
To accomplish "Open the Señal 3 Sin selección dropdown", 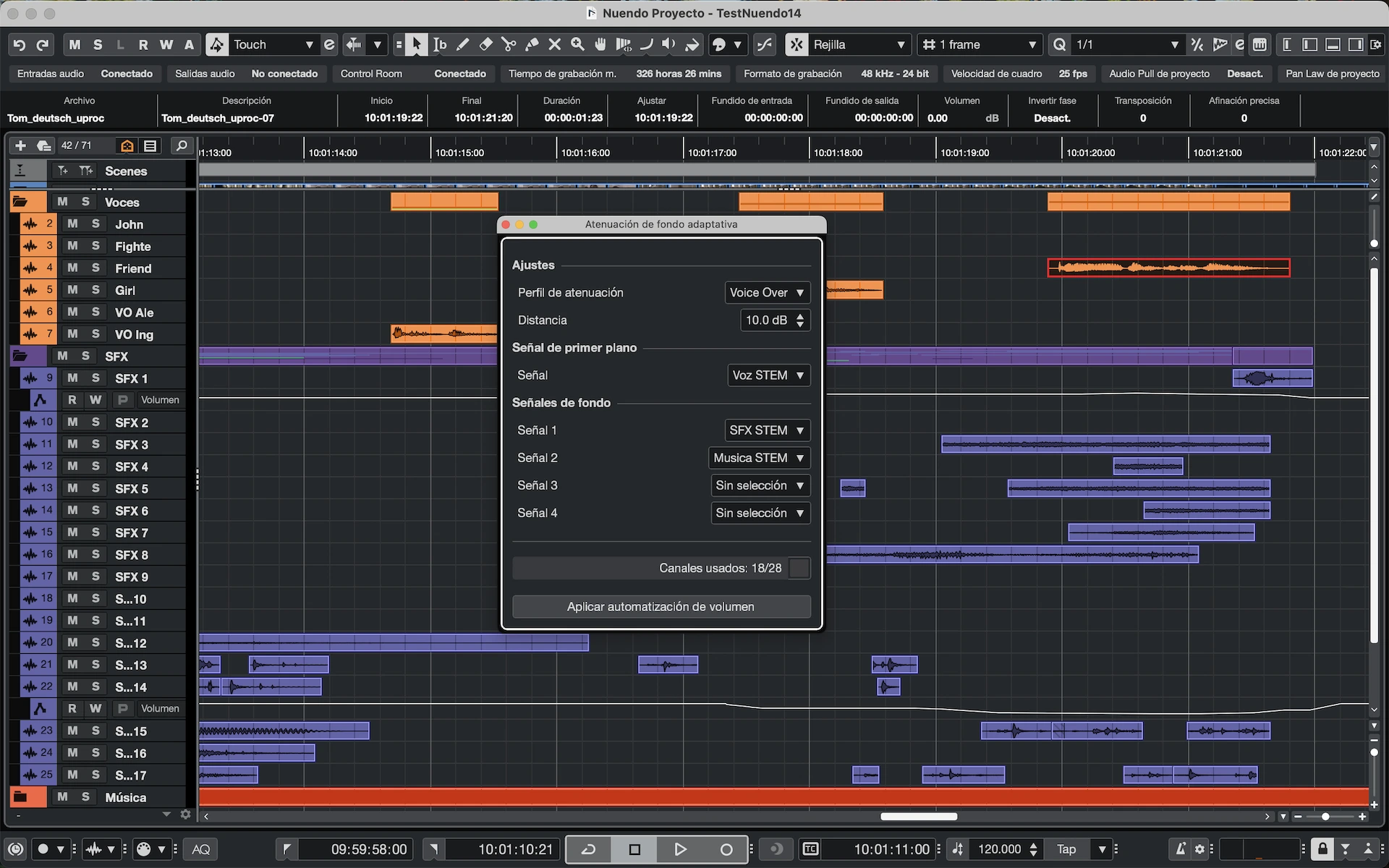I will click(x=760, y=485).
